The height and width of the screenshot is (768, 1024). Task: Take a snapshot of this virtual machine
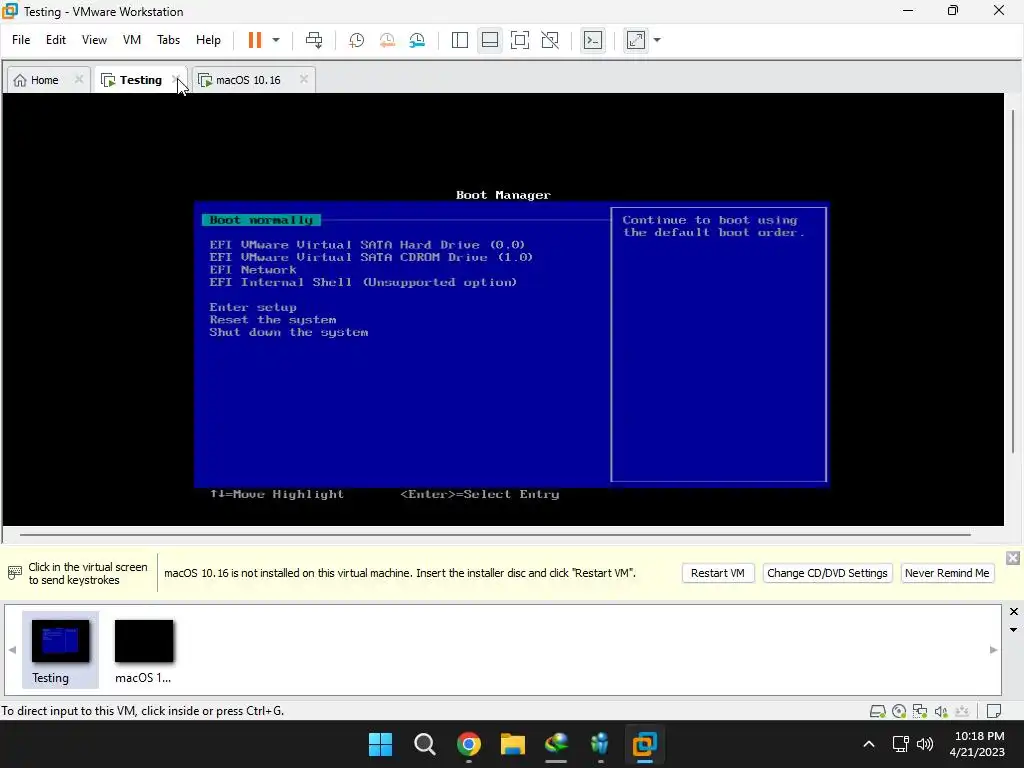(x=356, y=40)
